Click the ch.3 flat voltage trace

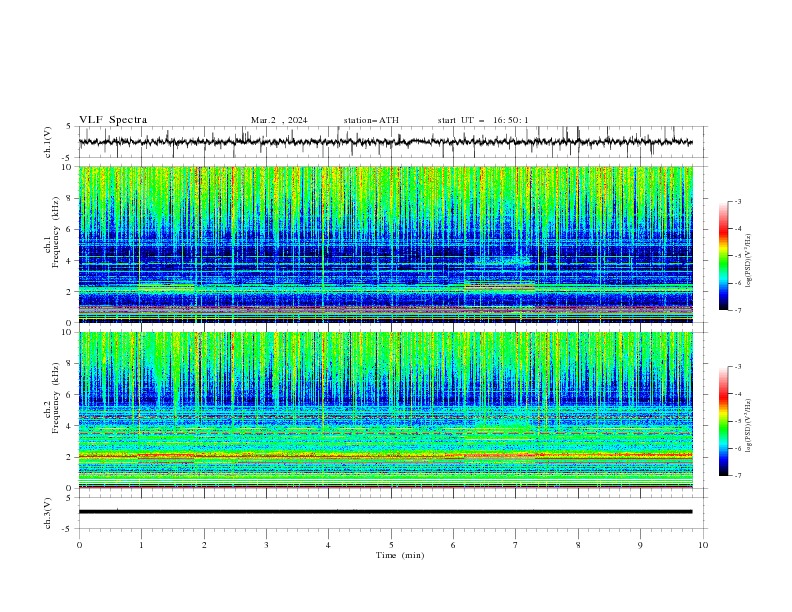[385, 512]
